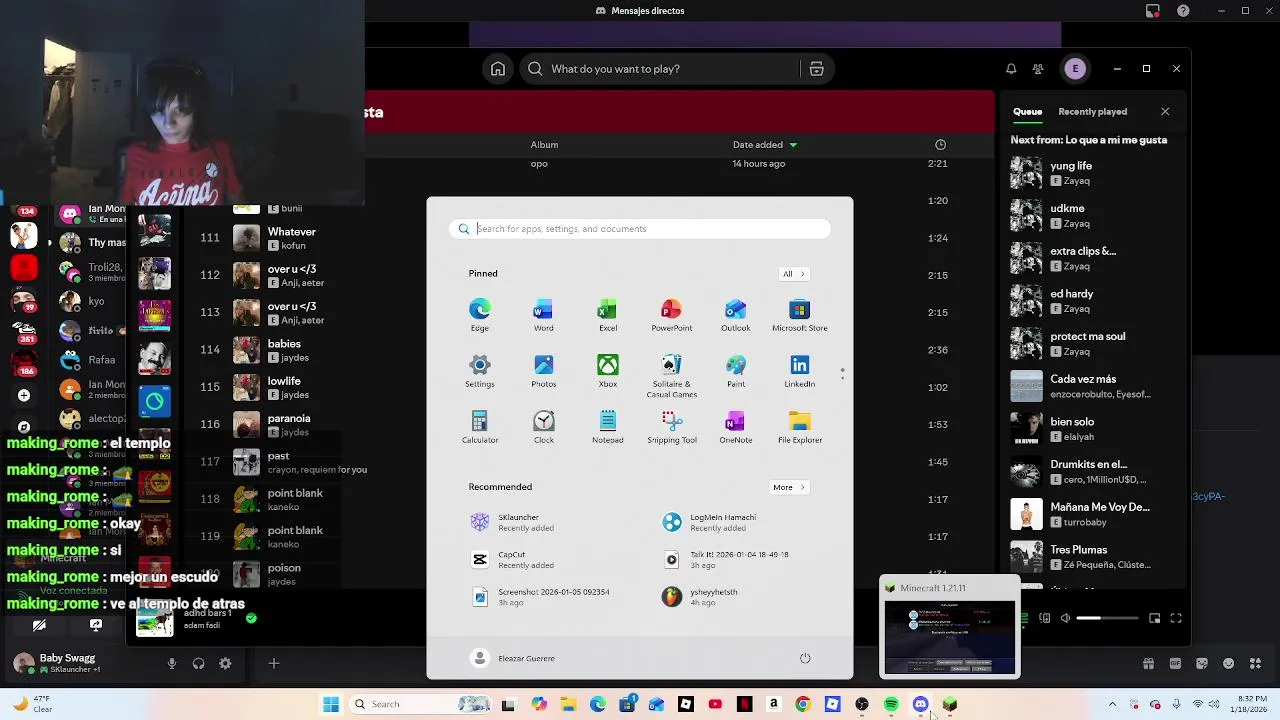This screenshot has height=720, width=1280.
Task: Open Discord emoji picker
Action: click(x=1228, y=663)
